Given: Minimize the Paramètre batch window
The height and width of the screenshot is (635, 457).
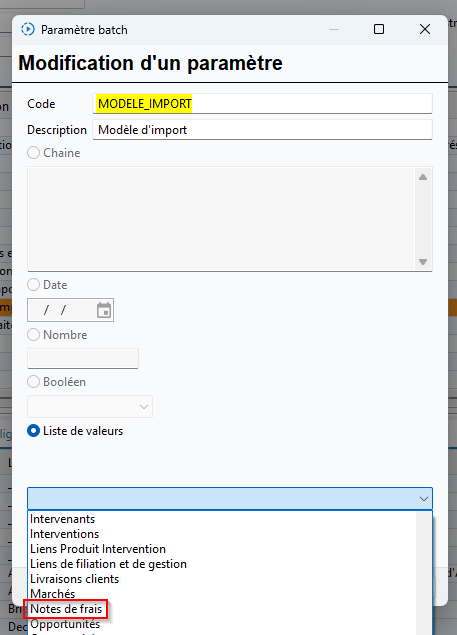Looking at the screenshot, I should (334, 29).
